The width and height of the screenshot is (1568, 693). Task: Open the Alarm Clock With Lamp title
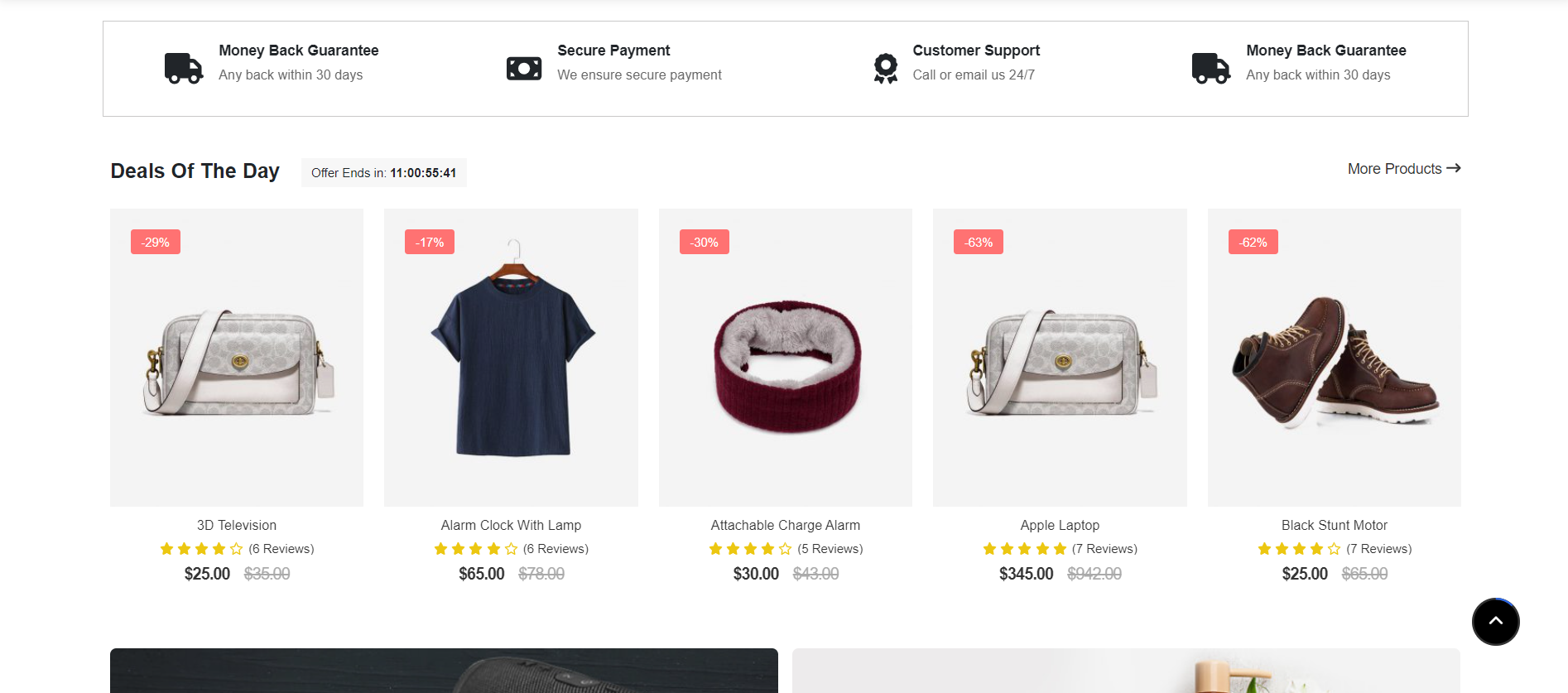pos(511,525)
